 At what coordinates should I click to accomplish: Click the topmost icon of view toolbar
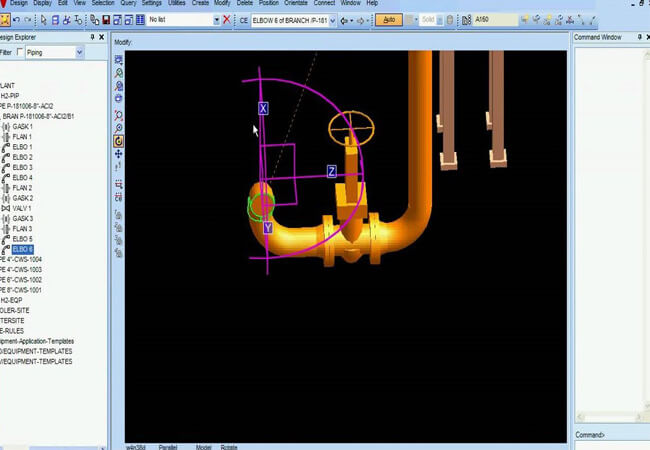pos(119,60)
